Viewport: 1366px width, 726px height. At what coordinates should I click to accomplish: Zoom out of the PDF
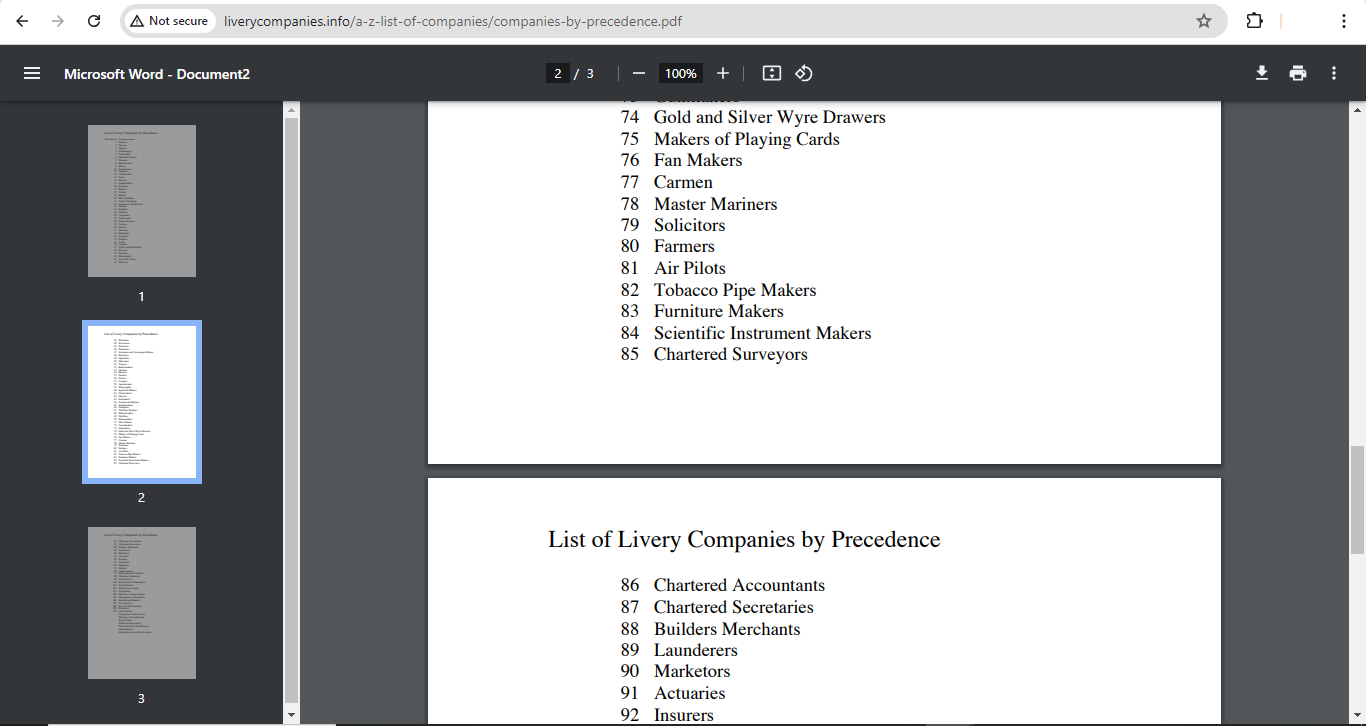(639, 73)
